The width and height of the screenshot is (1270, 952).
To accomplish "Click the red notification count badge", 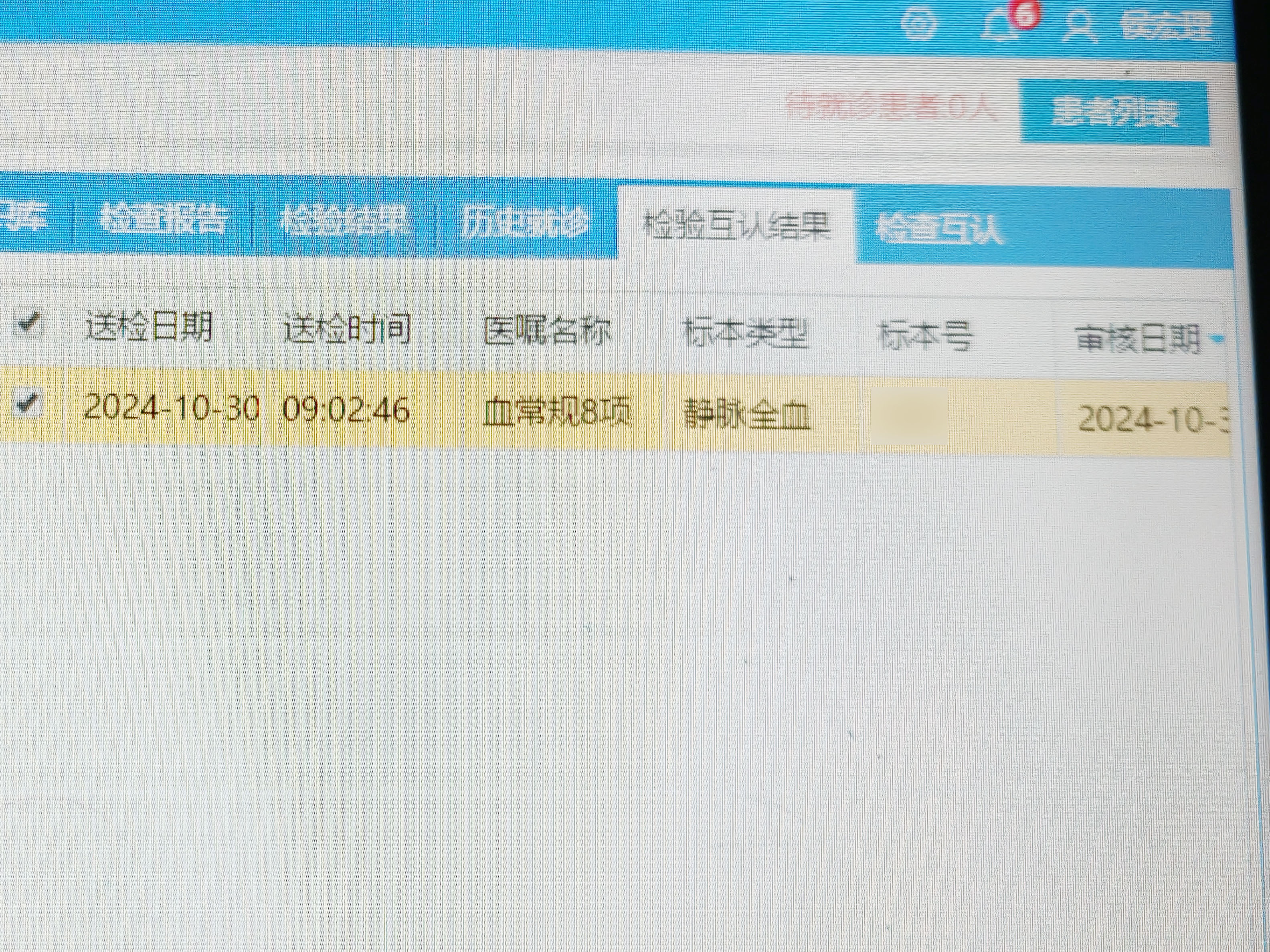I will coord(1024,16).
